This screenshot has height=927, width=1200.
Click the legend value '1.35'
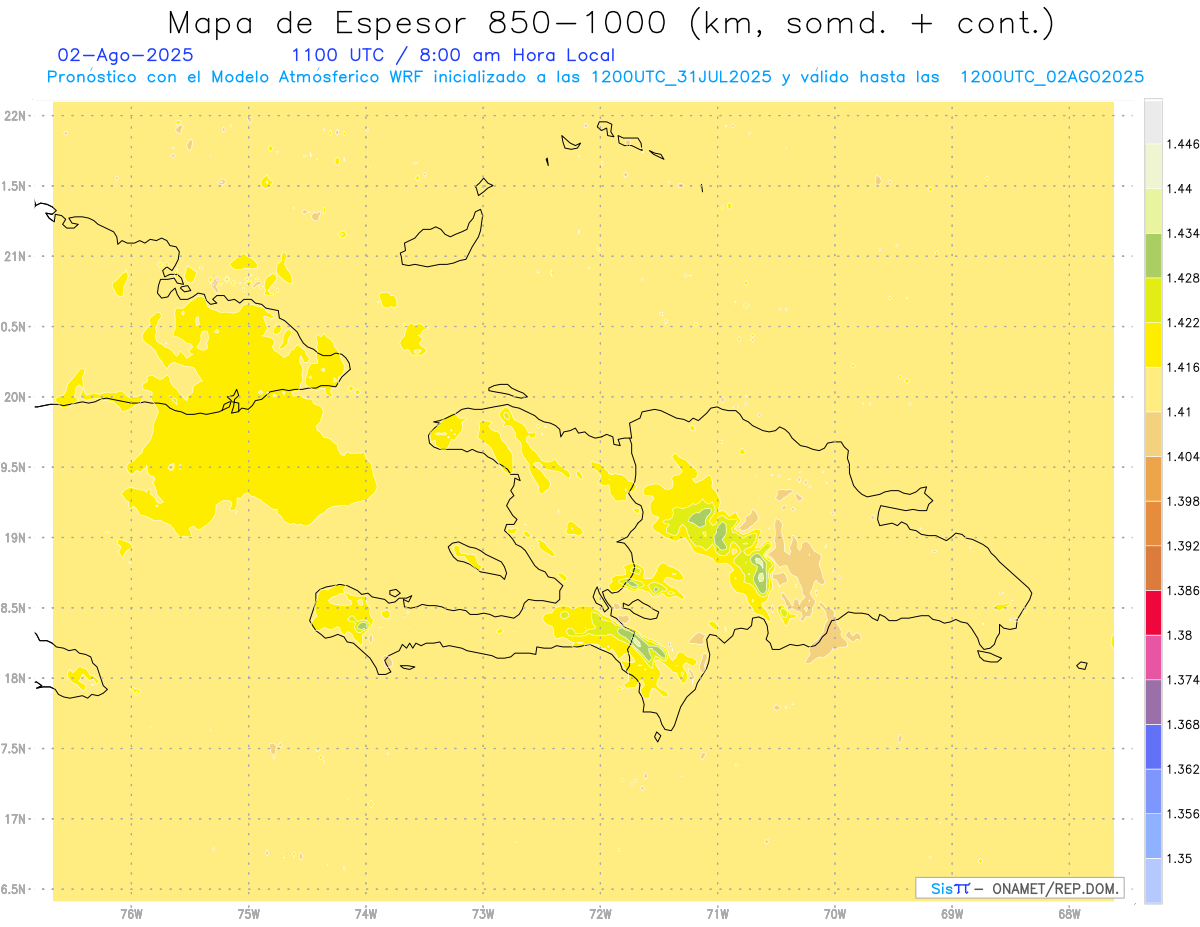click(1178, 858)
